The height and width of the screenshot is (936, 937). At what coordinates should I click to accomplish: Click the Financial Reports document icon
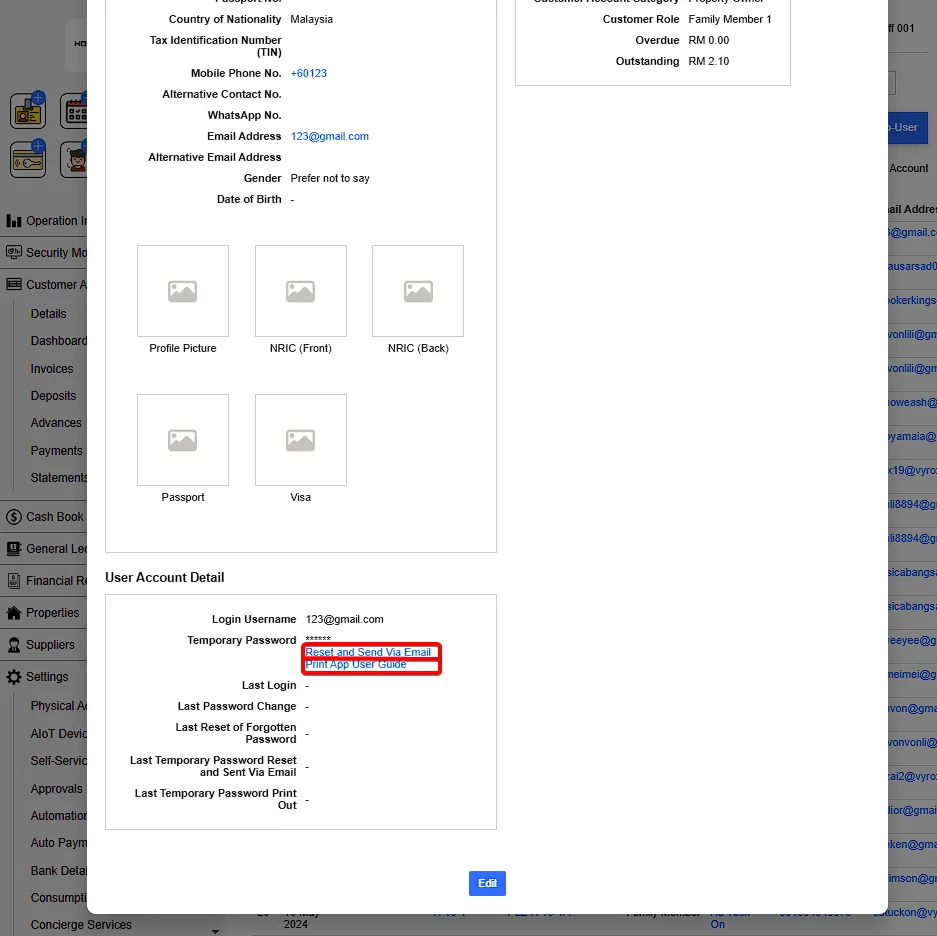[x=14, y=581]
